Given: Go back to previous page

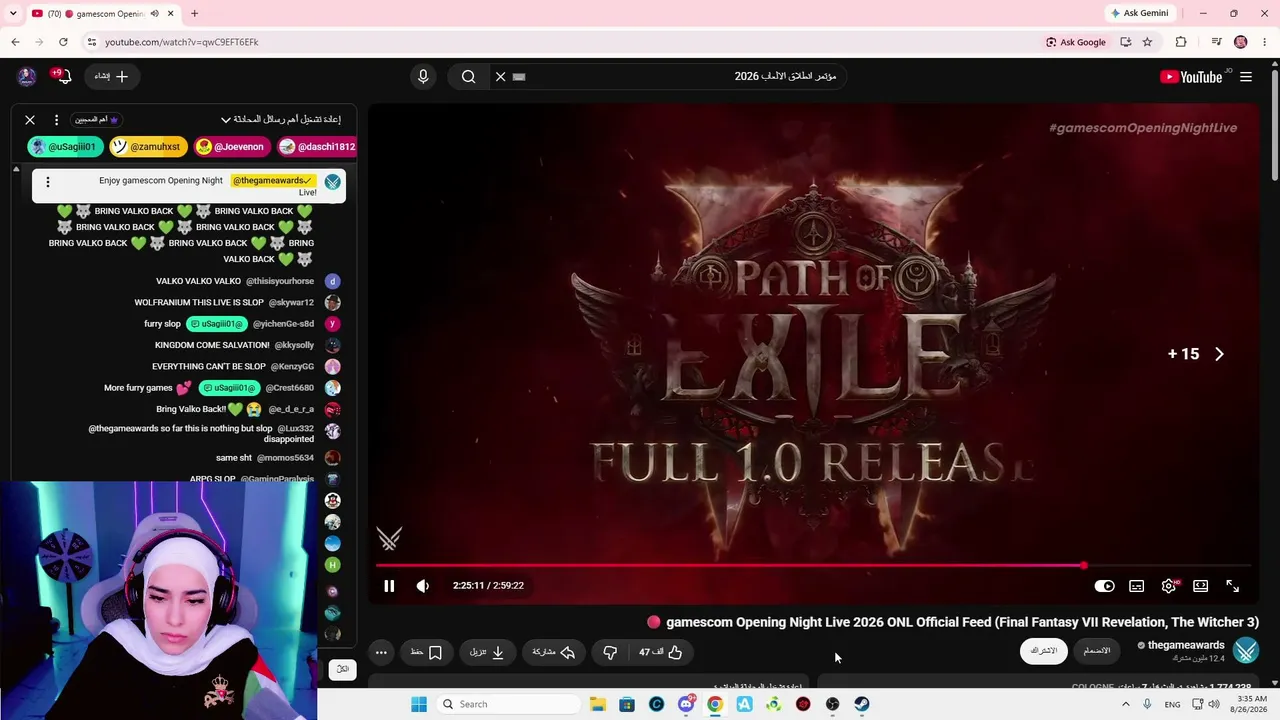Looking at the screenshot, I should tap(15, 42).
